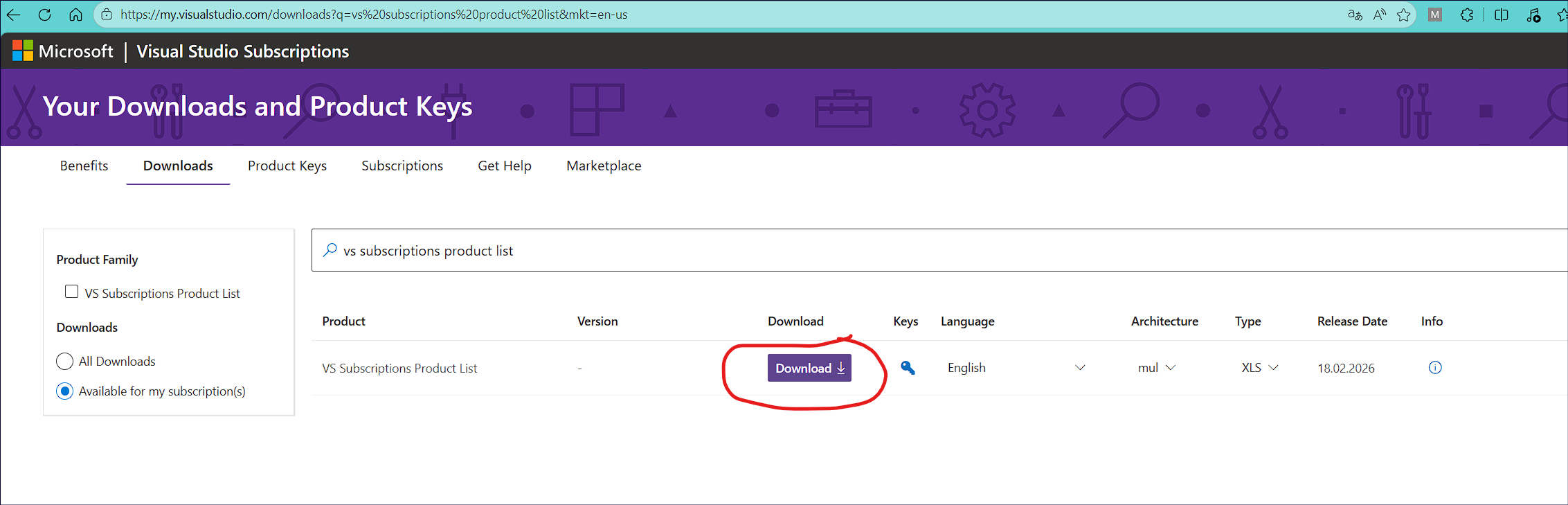
Task: Click the Info column header
Action: 1432,321
